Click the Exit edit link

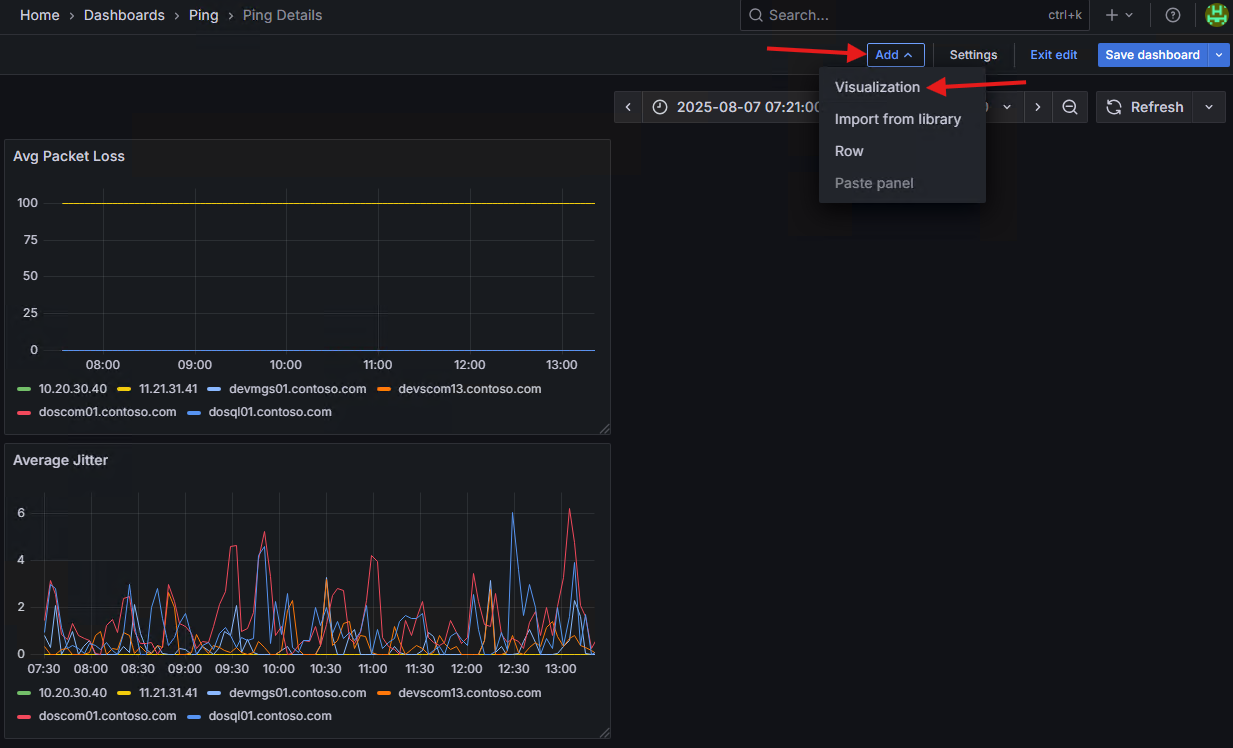(x=1053, y=55)
